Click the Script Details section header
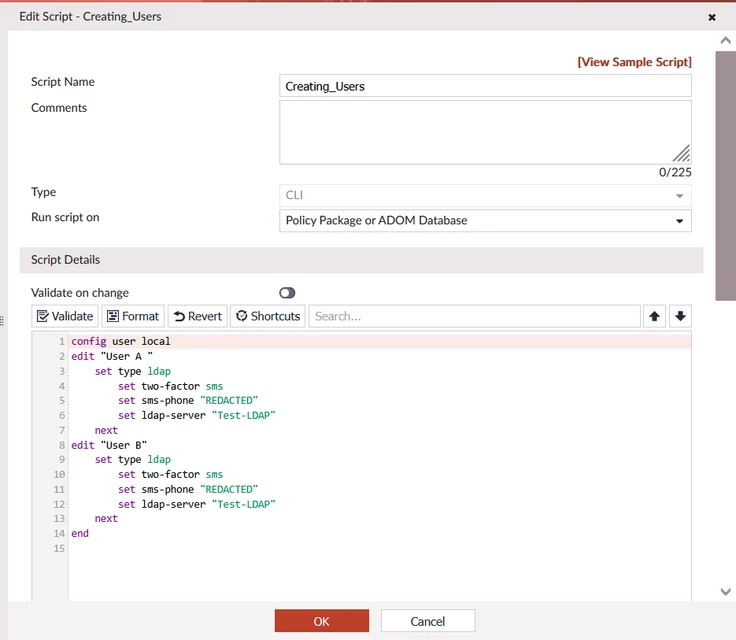This screenshot has width=736, height=640. [361, 260]
